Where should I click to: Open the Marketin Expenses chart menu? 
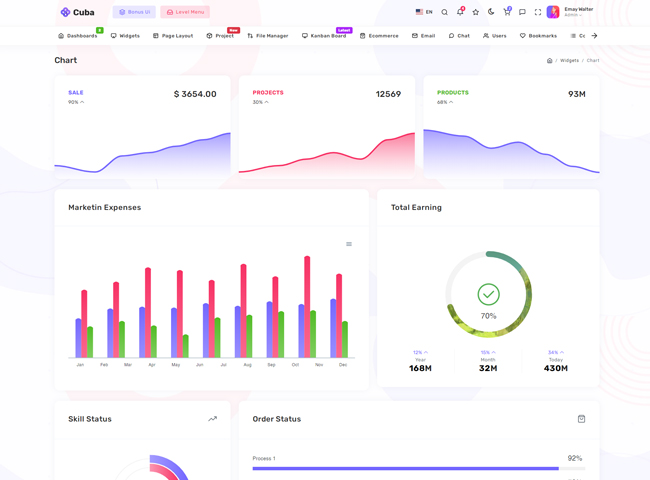click(x=349, y=244)
